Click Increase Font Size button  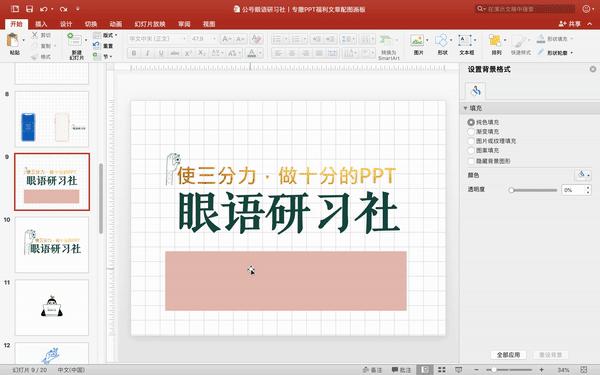click(227, 39)
